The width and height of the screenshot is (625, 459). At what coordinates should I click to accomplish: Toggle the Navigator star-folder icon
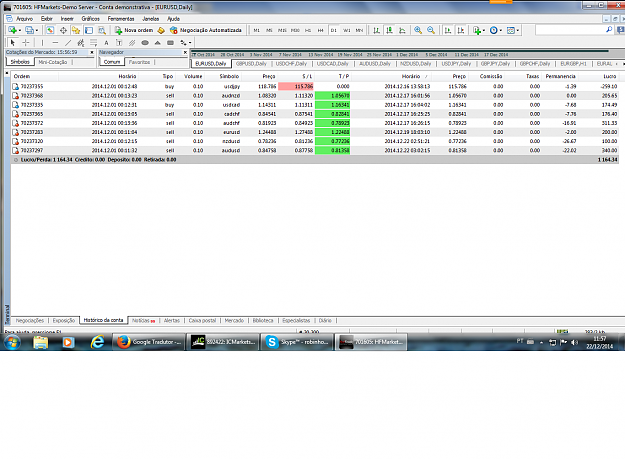coord(76,30)
